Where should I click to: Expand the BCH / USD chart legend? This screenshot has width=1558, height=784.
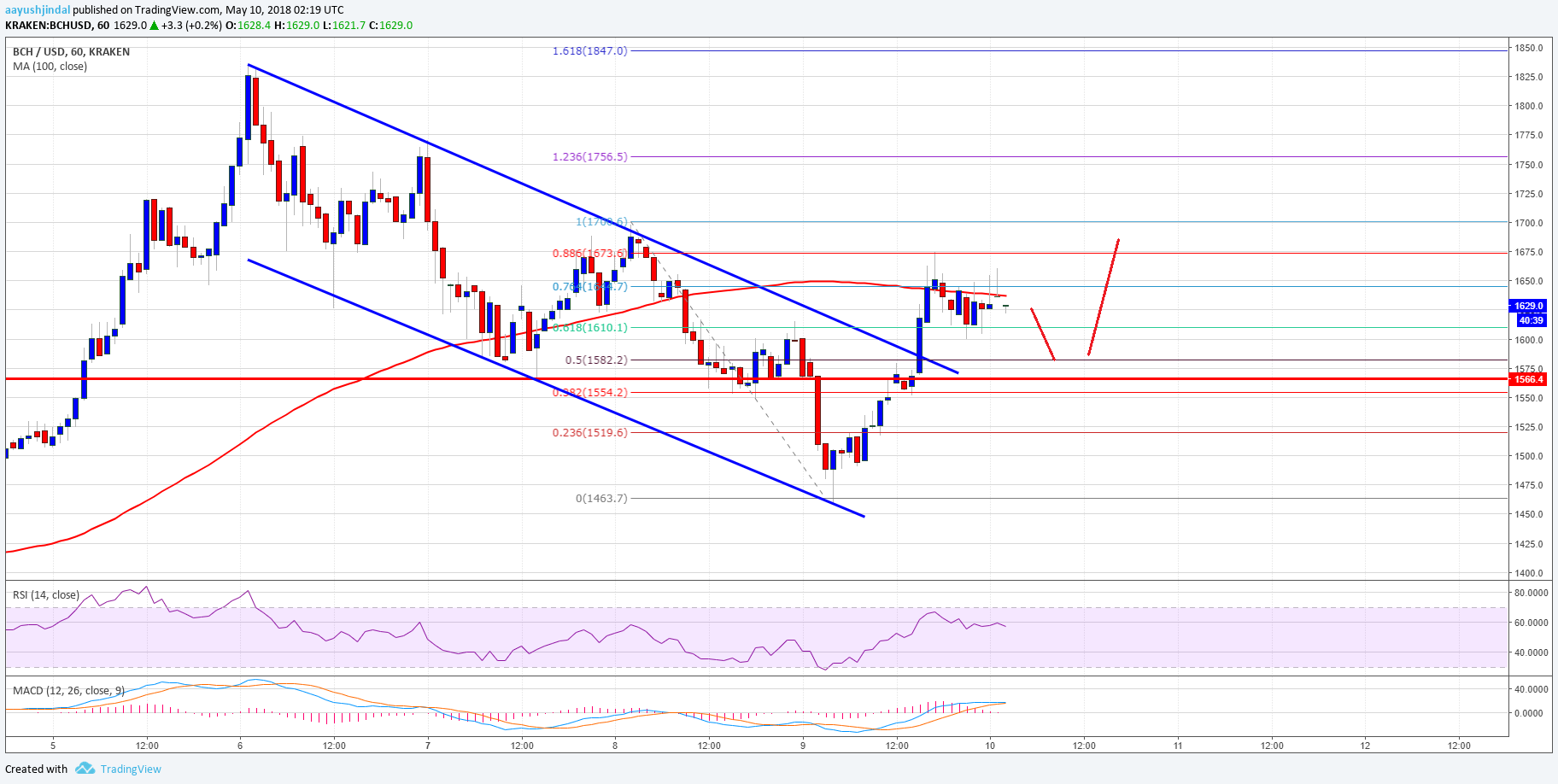point(70,51)
